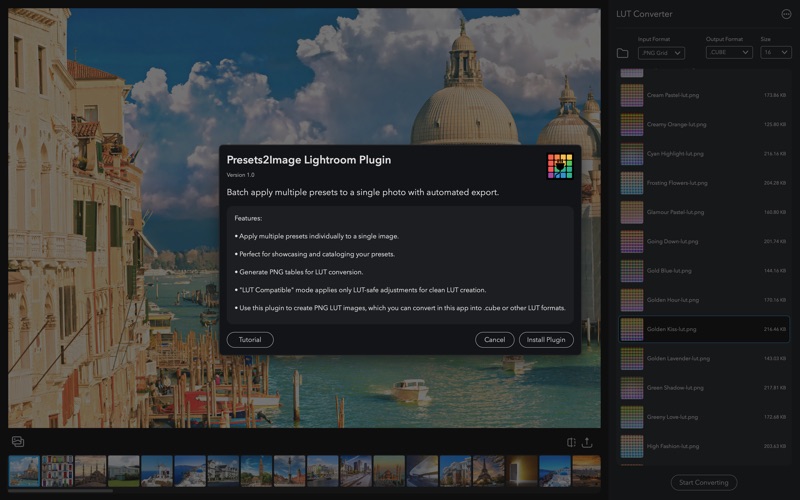Click Golden Hour-lut.png file name

pos(673,300)
